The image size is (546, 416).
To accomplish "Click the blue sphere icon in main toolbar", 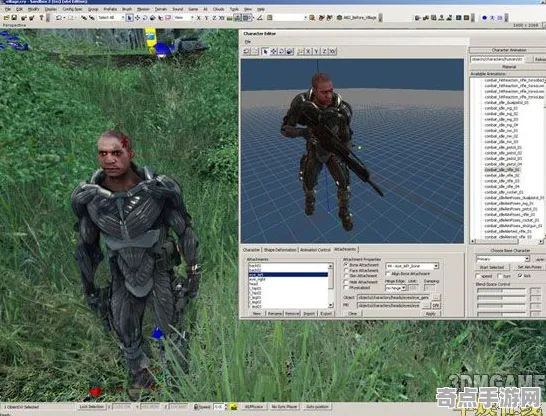I will click(x=484, y=17).
